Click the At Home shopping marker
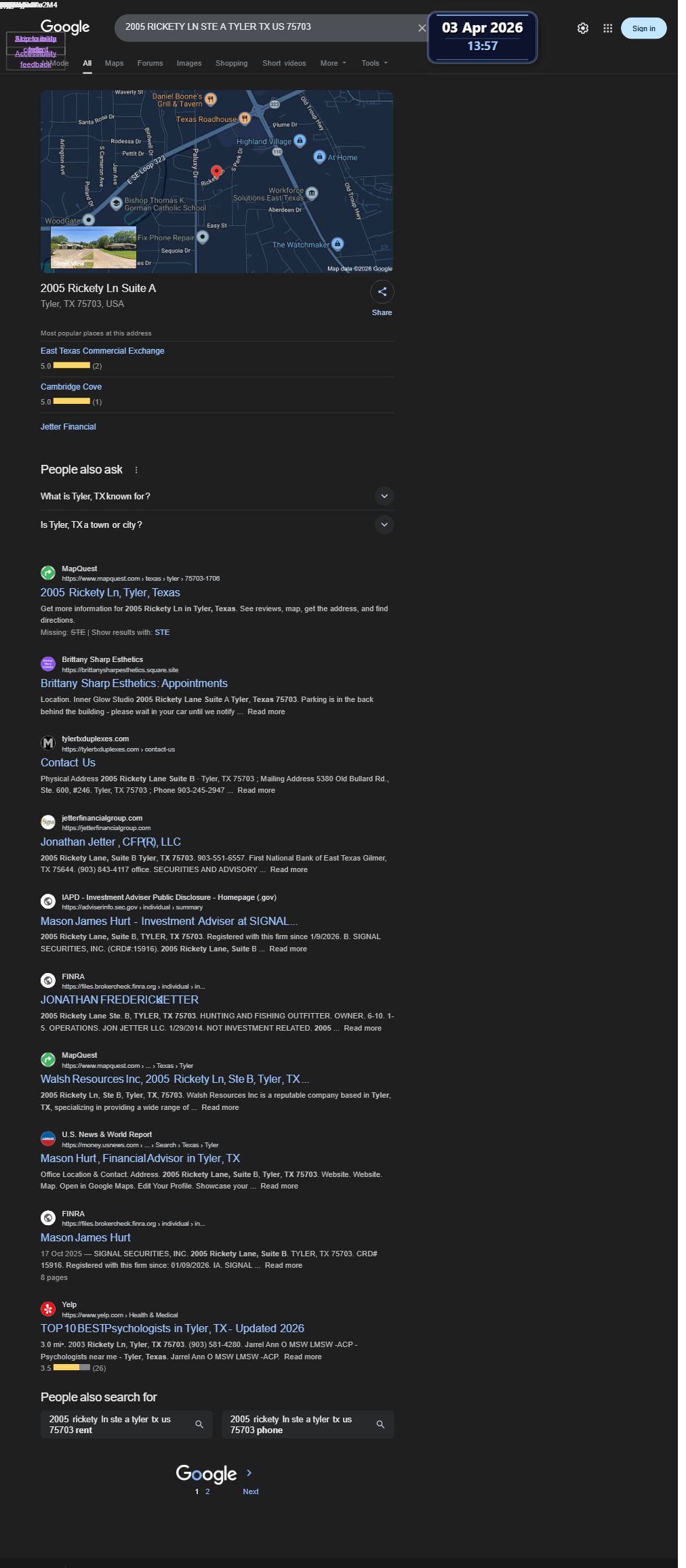The image size is (686, 1568). point(319,157)
